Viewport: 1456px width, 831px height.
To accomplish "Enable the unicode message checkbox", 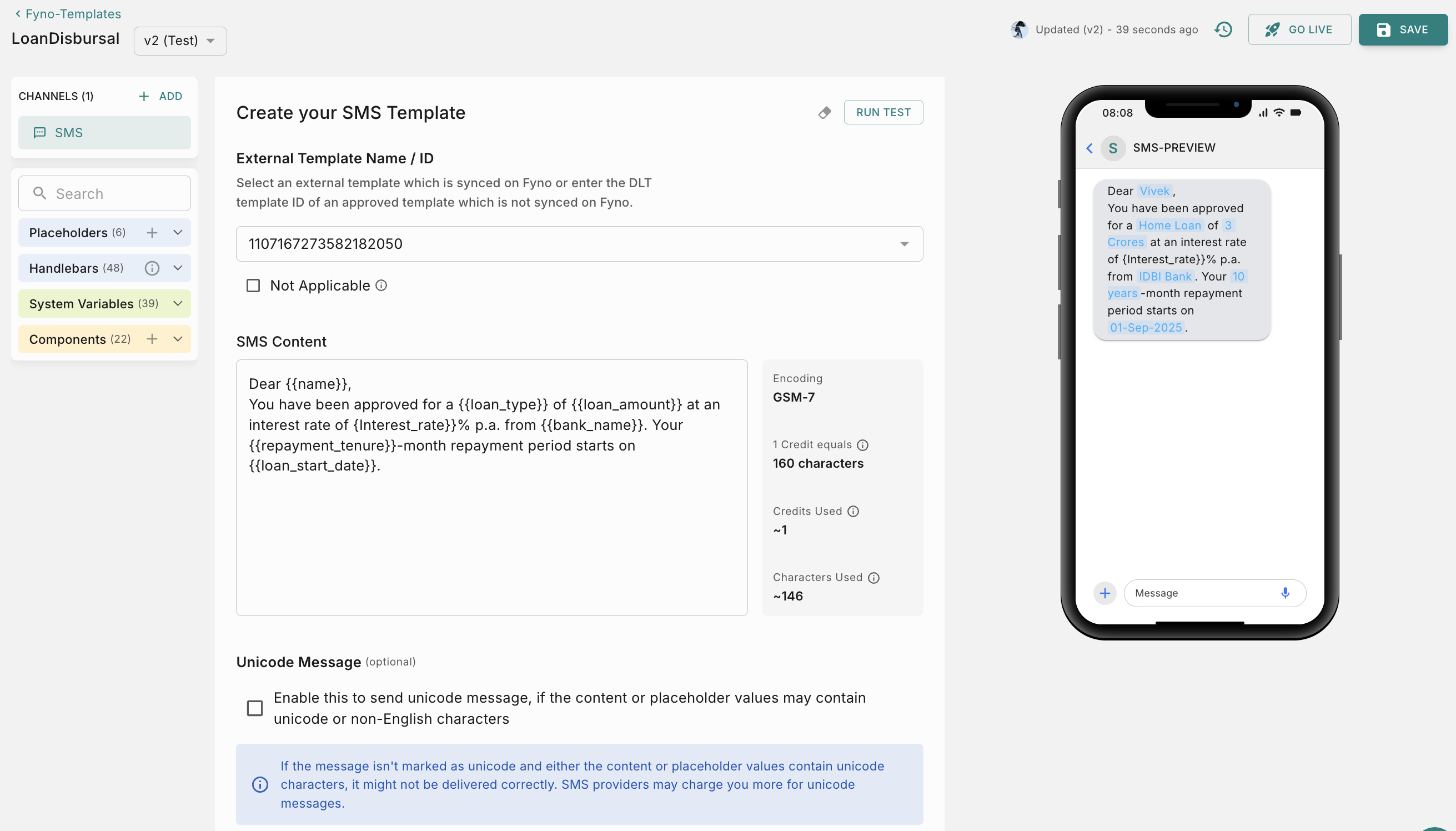I will point(254,708).
